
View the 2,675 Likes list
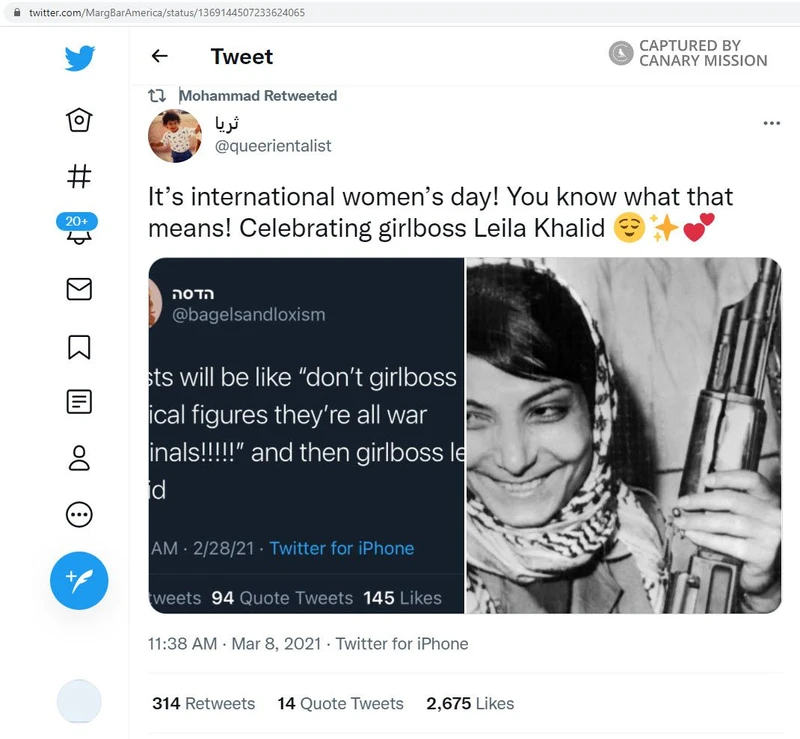point(470,704)
